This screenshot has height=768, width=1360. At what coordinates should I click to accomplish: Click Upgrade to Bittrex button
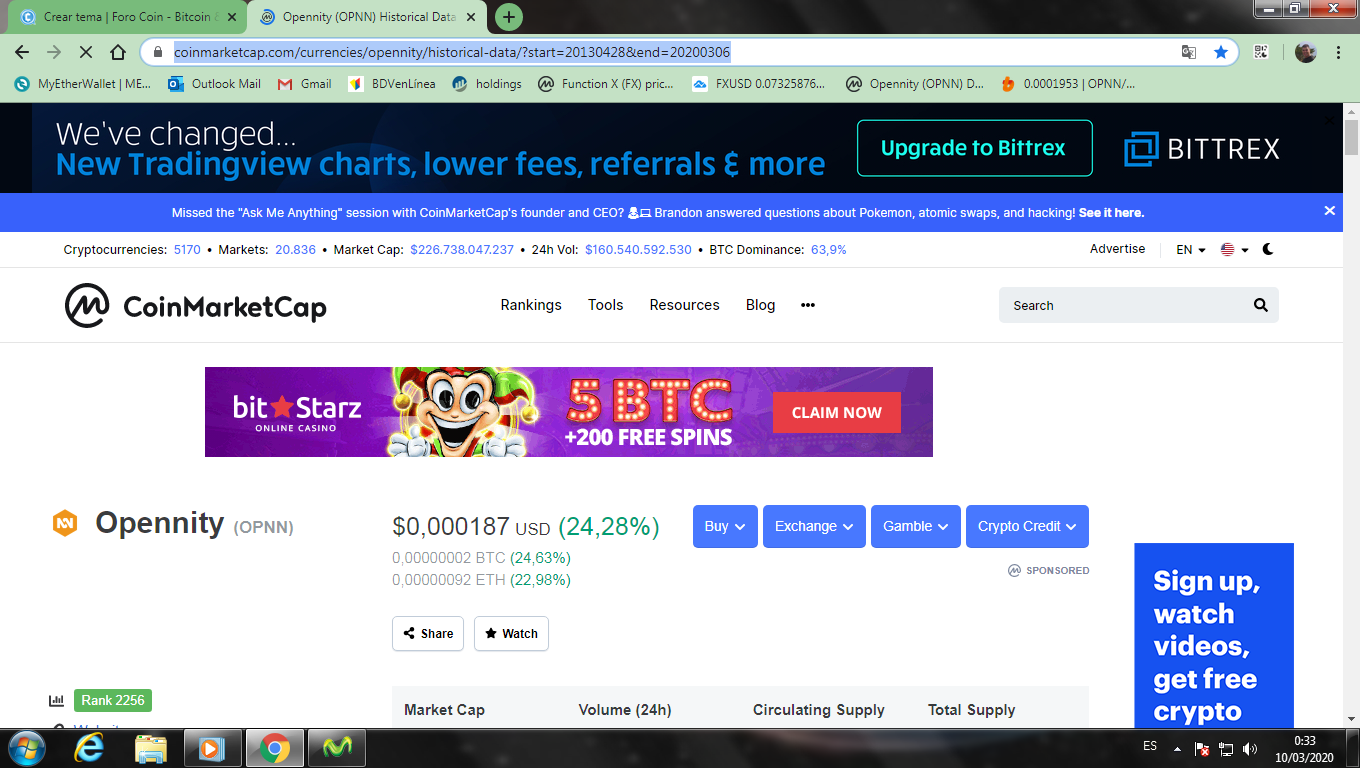point(974,148)
